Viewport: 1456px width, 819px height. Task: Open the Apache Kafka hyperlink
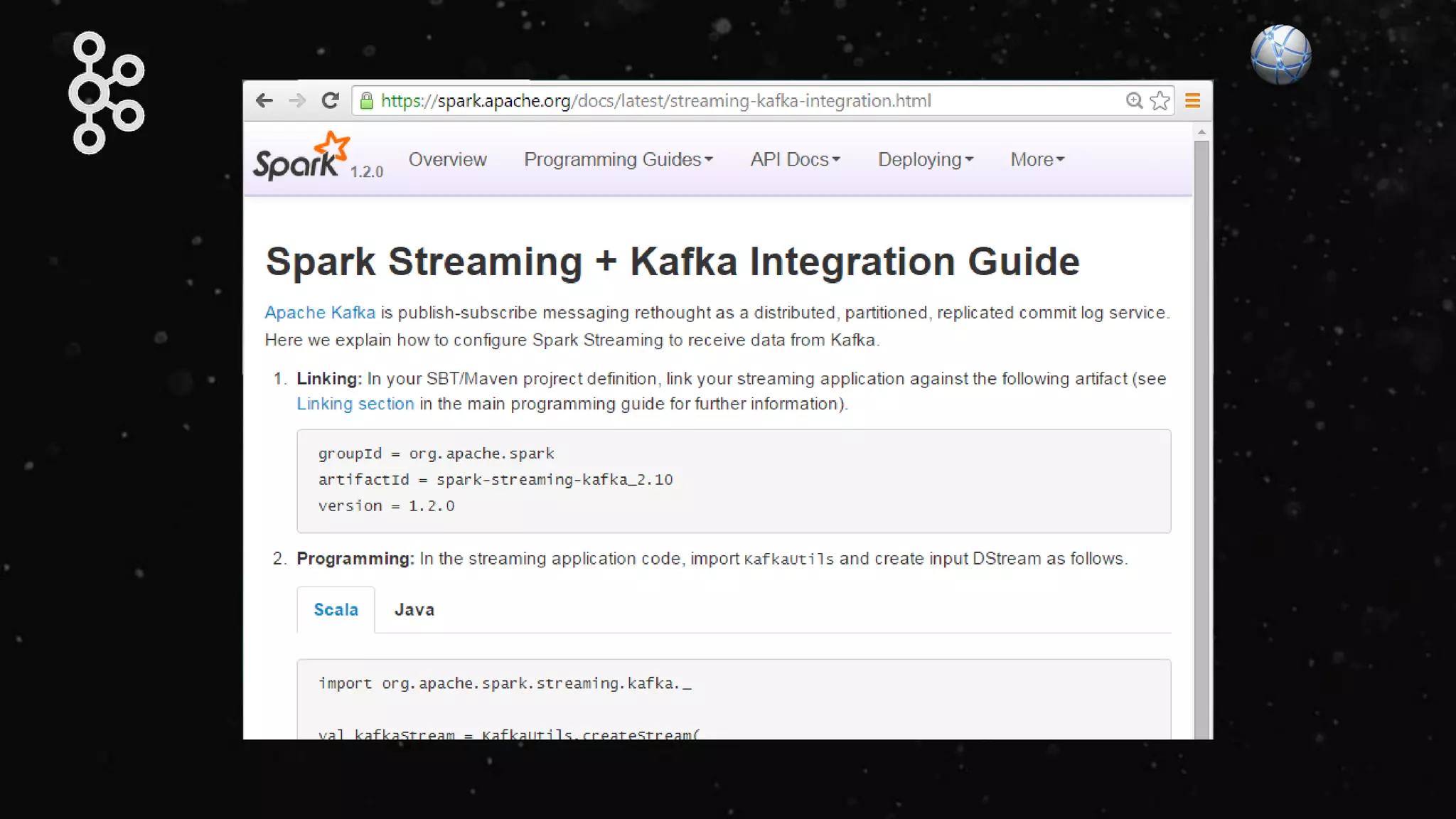[x=320, y=313]
